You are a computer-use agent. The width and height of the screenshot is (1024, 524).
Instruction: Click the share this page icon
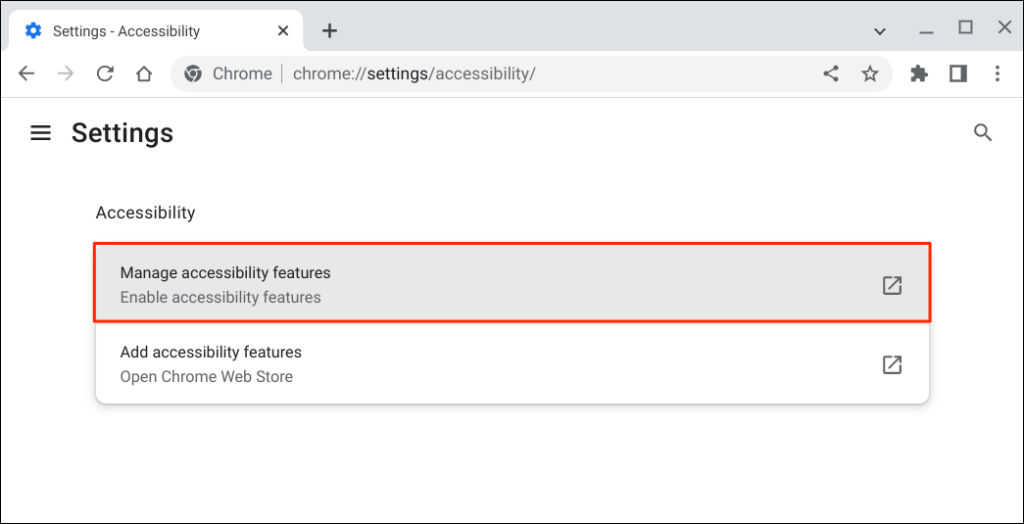tap(831, 74)
